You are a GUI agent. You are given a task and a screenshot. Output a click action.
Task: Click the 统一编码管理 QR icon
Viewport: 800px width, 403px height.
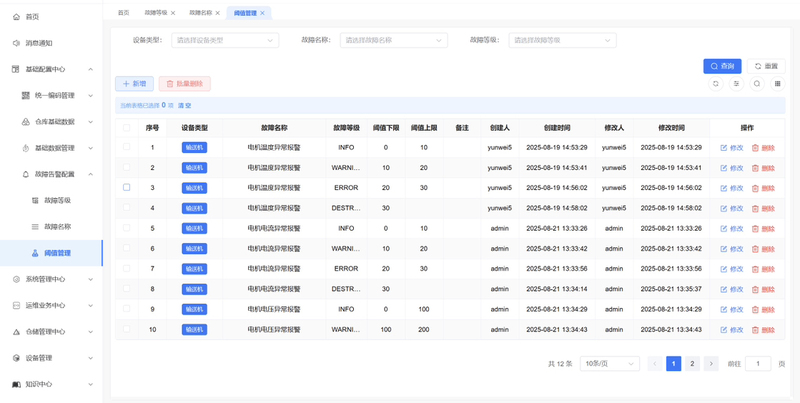(26, 95)
